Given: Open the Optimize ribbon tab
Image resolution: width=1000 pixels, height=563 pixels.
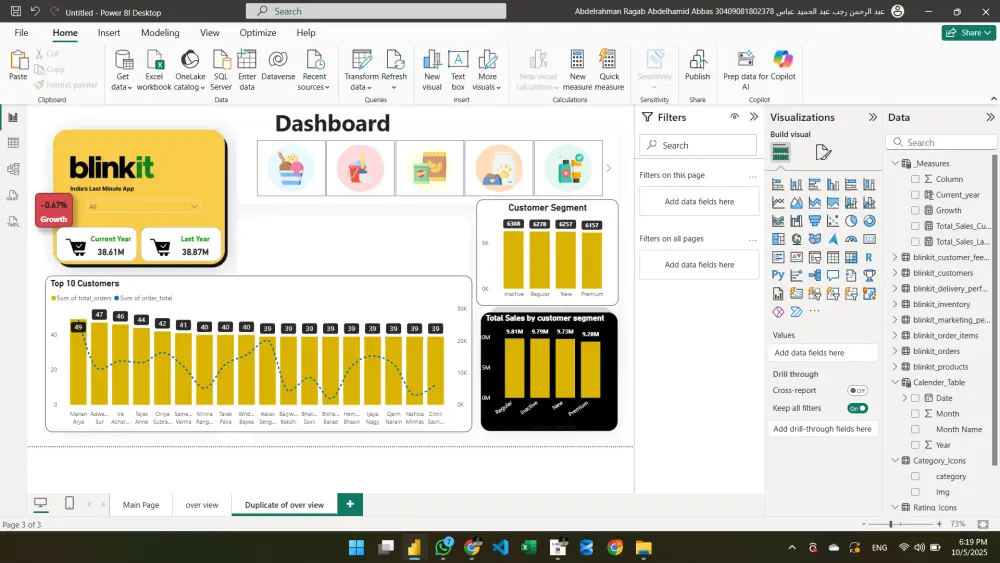Looking at the screenshot, I should [x=258, y=33].
